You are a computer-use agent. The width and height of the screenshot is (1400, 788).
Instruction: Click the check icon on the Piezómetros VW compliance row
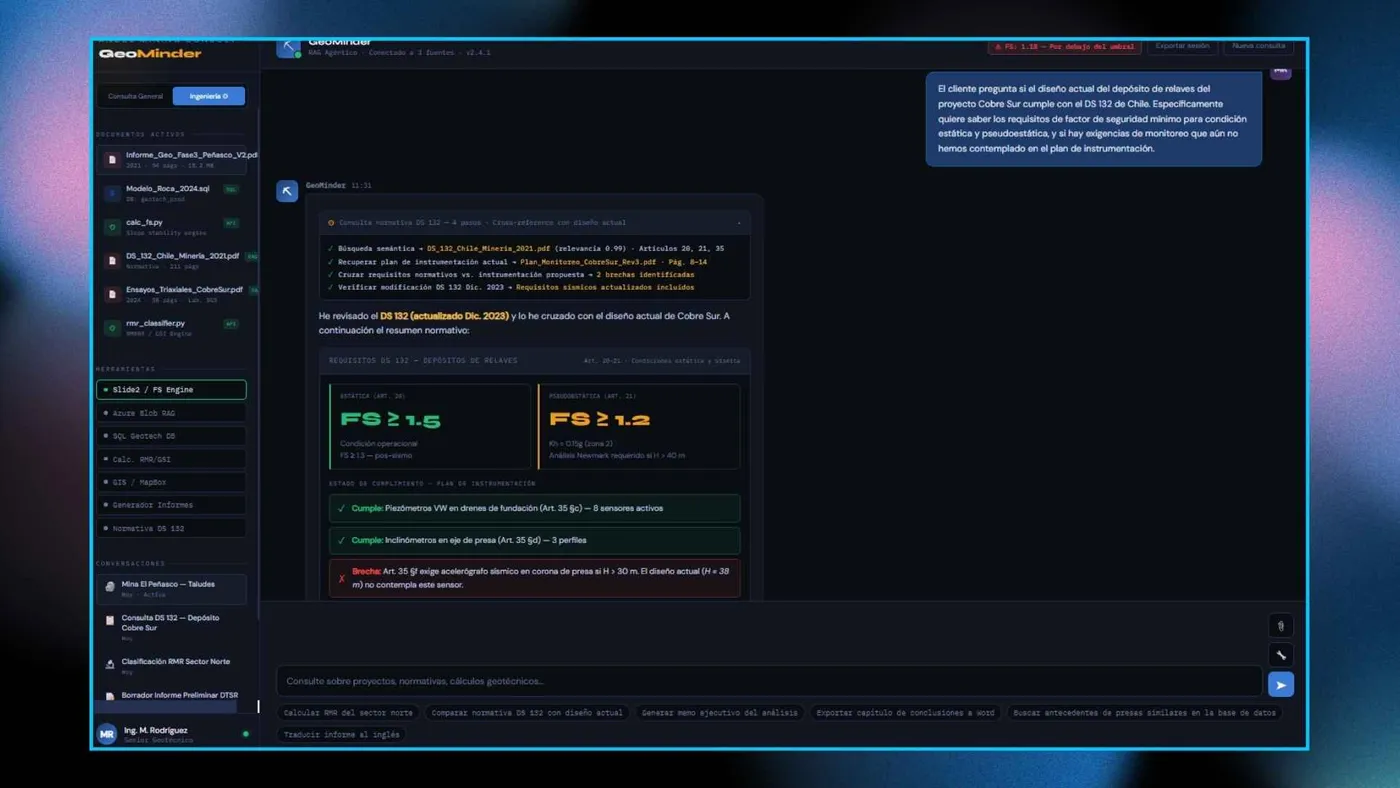[342, 508]
